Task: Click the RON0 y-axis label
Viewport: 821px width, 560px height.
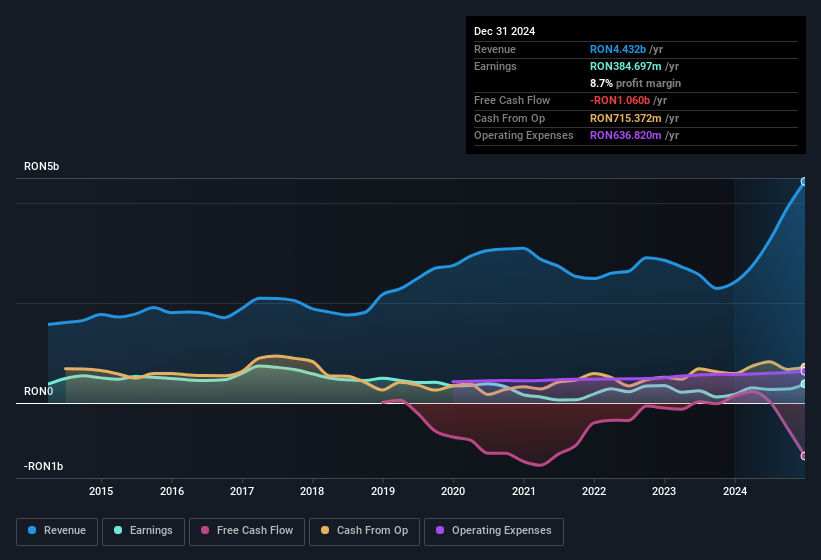Action: (38, 391)
